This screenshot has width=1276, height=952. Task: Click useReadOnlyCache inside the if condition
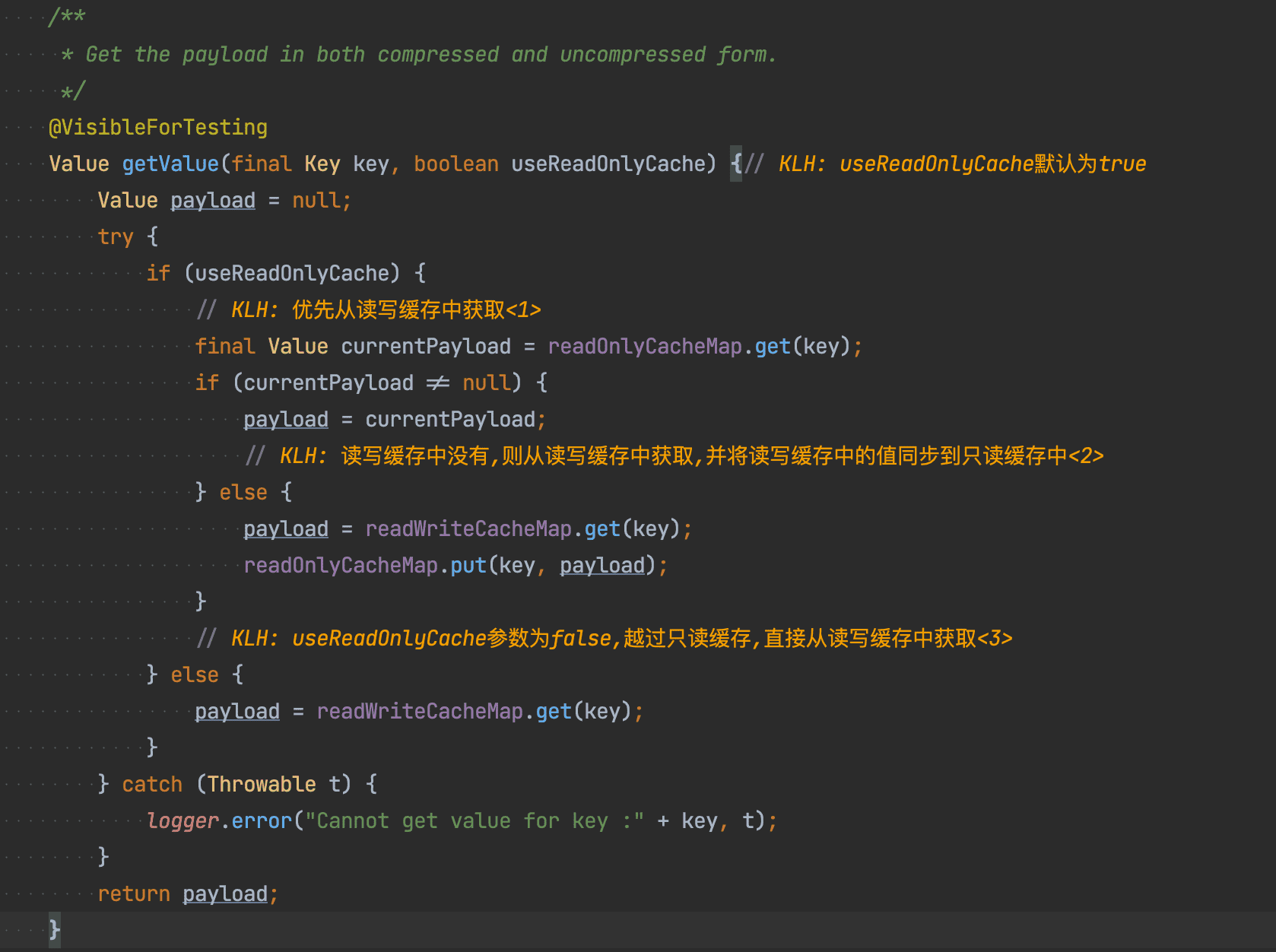292,274
